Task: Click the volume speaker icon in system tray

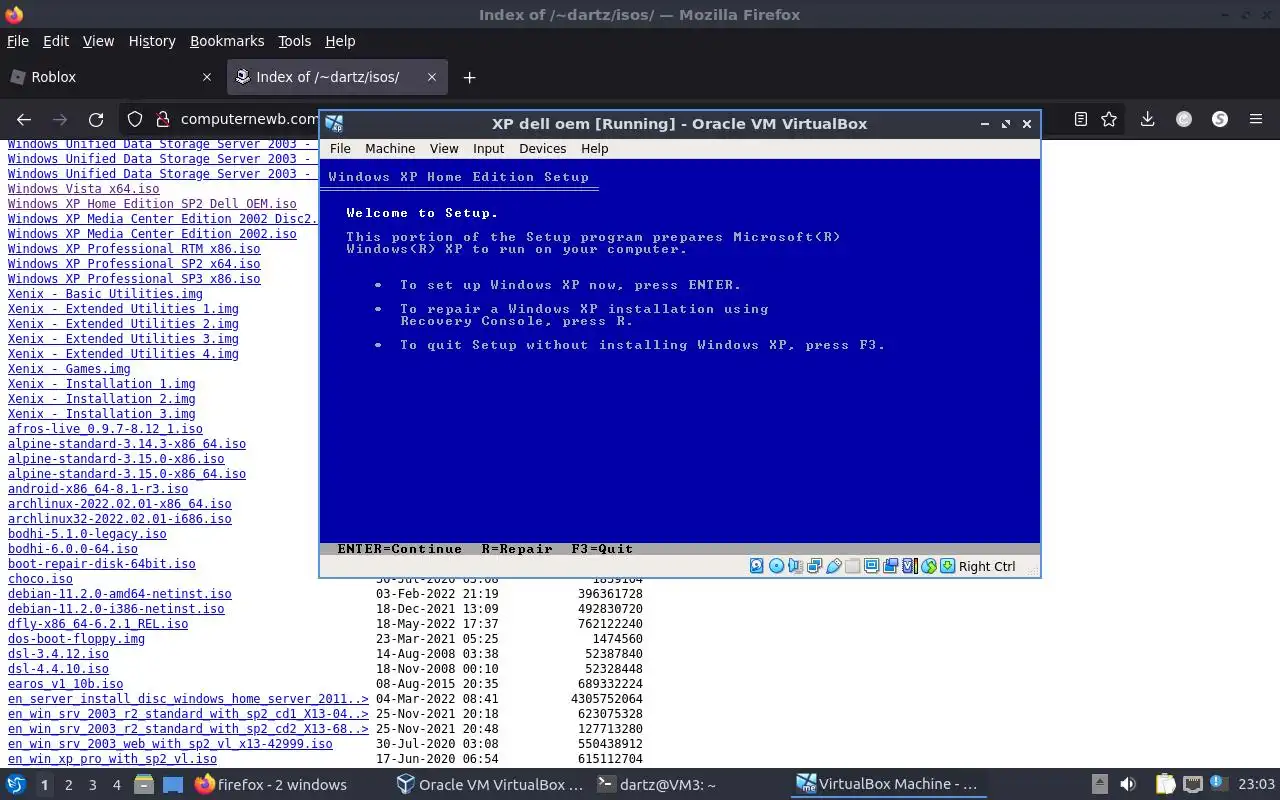Action: click(1128, 785)
